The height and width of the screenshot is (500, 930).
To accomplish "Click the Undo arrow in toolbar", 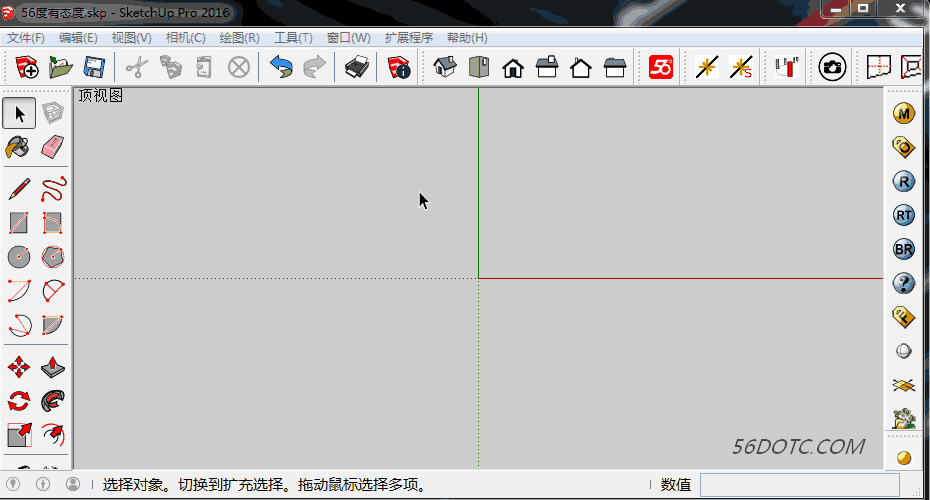I will (281, 67).
